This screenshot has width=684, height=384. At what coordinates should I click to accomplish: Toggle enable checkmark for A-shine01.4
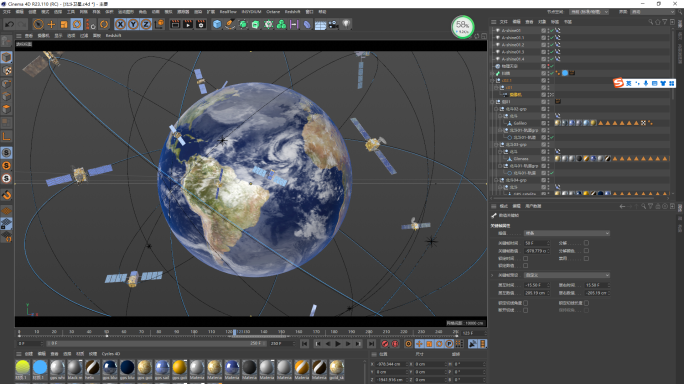click(552, 59)
